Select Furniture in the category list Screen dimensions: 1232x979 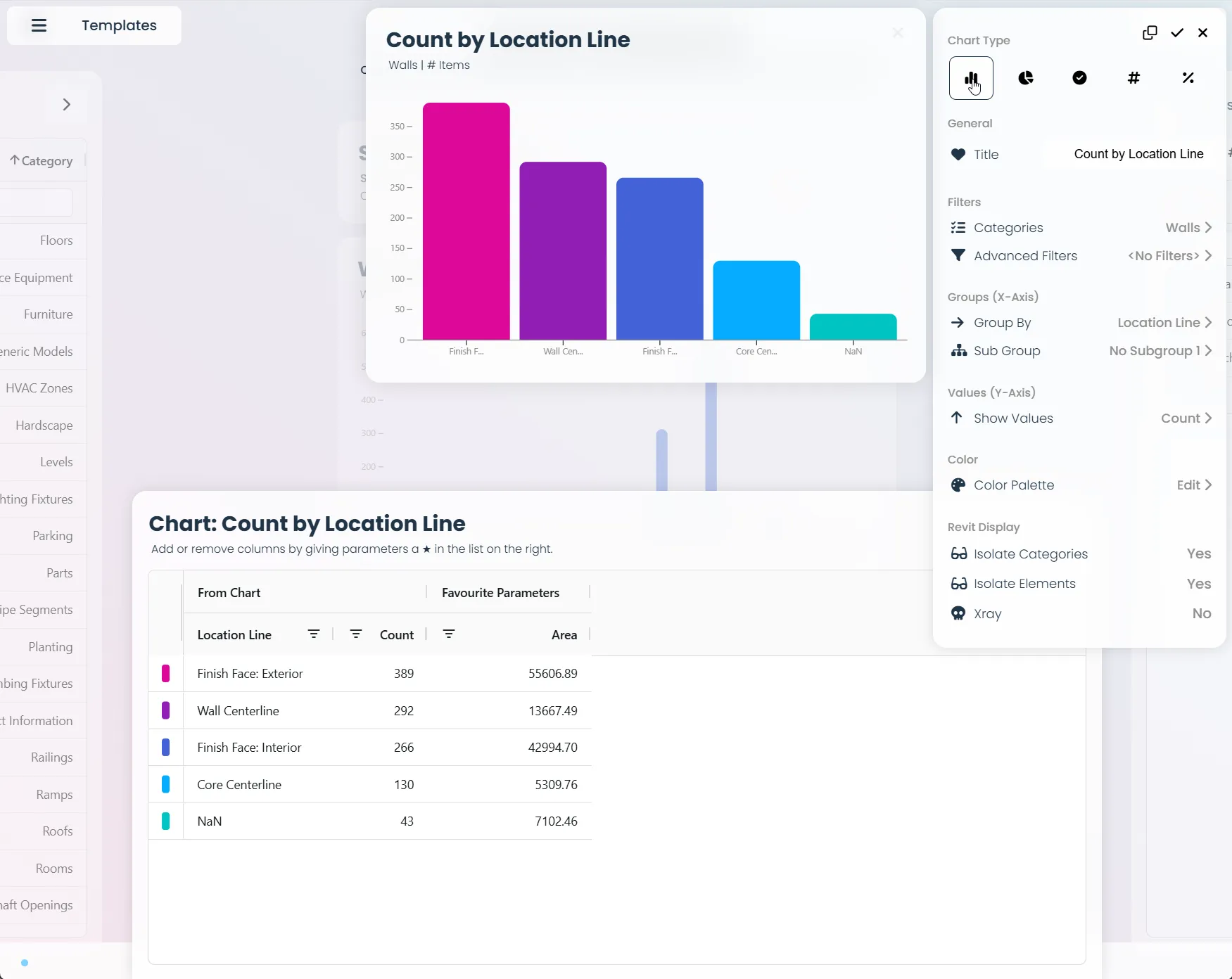(48, 314)
